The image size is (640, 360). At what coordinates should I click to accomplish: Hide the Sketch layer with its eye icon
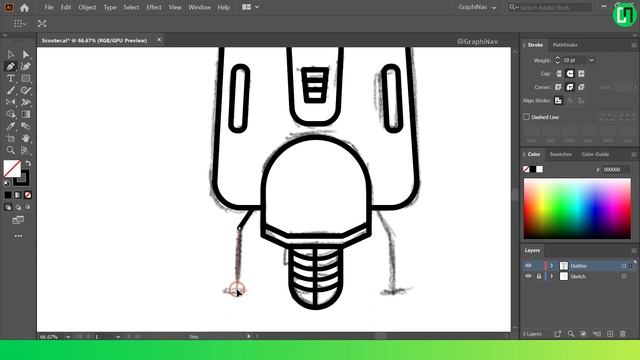(x=529, y=276)
